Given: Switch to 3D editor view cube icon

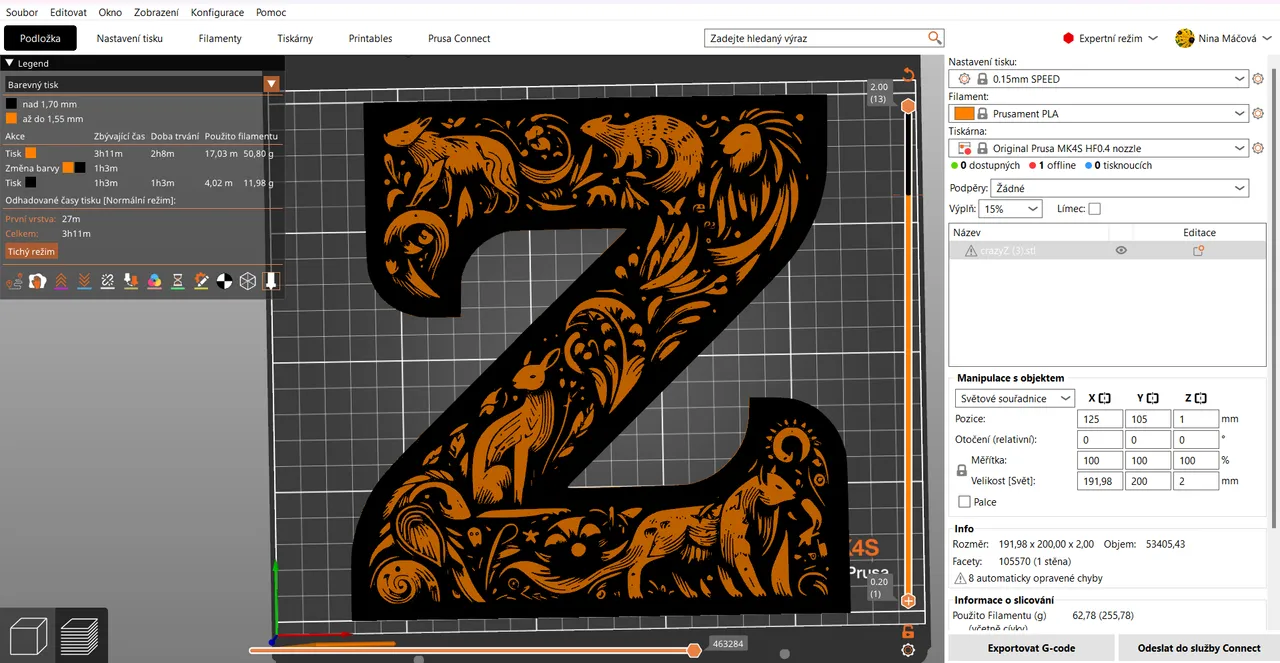Looking at the screenshot, I should click(27, 636).
